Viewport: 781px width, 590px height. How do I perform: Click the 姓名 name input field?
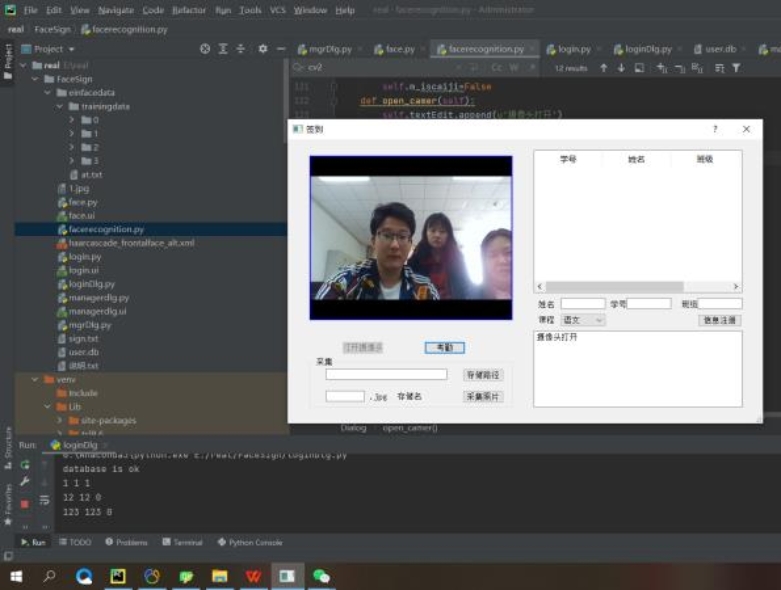[x=582, y=304]
